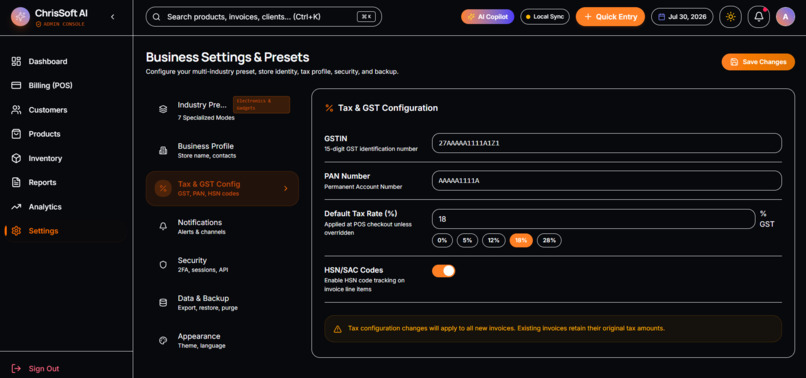Edit the GSTIN field
The height and width of the screenshot is (378, 806).
click(x=607, y=143)
